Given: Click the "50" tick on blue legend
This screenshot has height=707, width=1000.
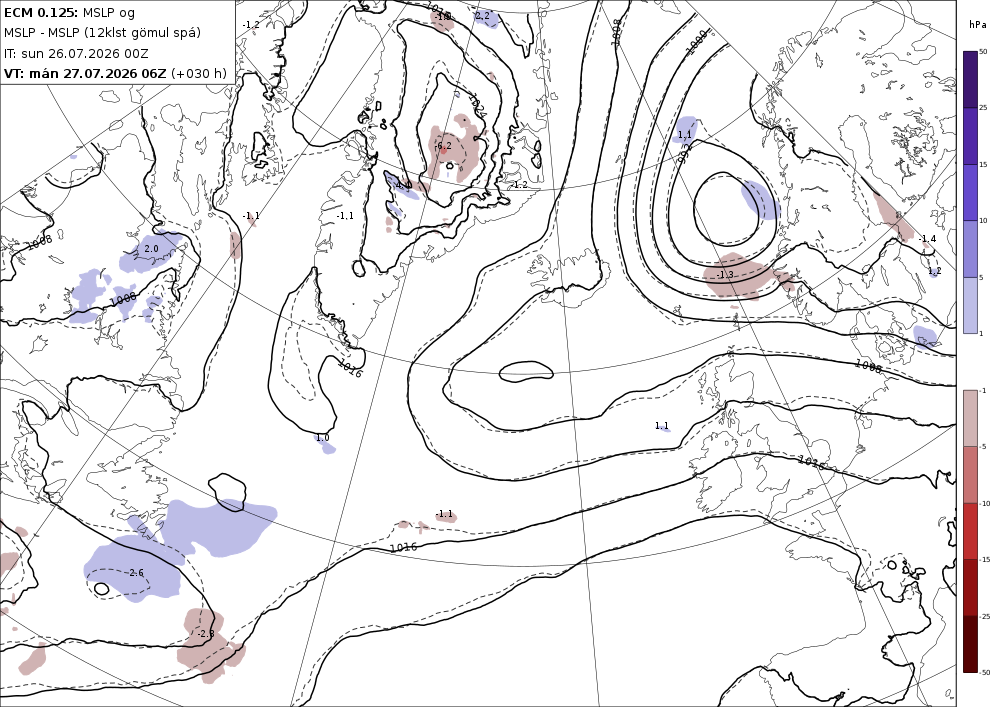Looking at the screenshot, I should point(983,52).
